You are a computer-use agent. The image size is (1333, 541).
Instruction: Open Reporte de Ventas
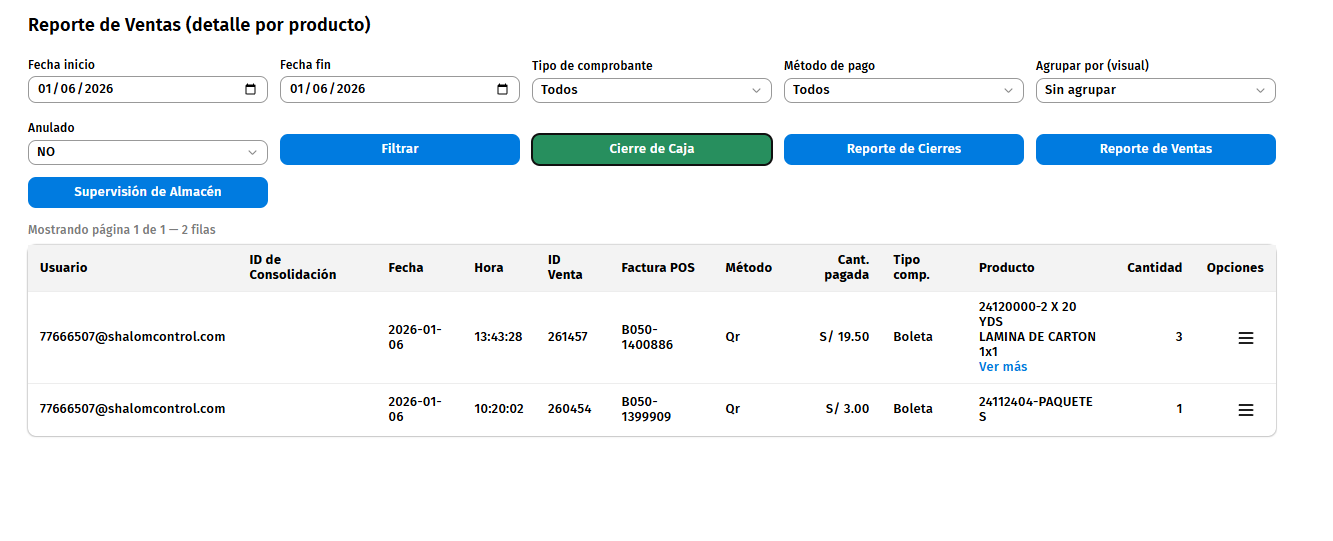pyautogui.click(x=1155, y=149)
